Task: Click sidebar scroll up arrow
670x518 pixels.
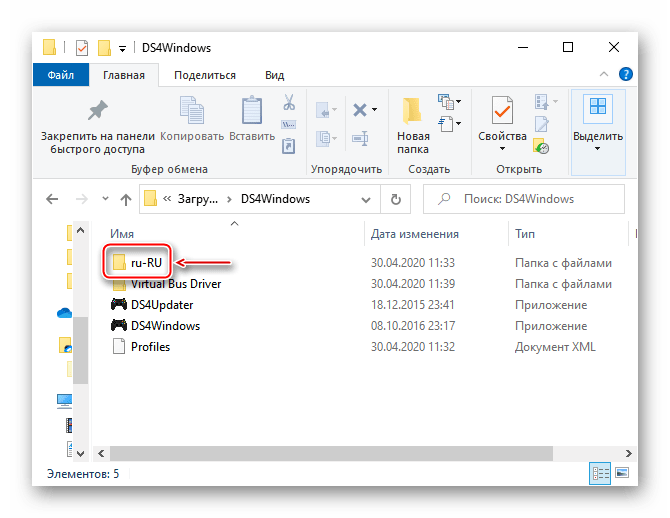Action: click(80, 230)
